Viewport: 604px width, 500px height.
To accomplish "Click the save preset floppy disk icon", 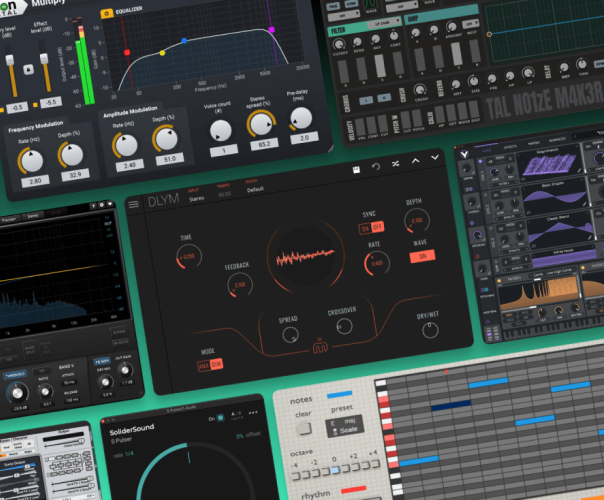I will click(x=355, y=169).
